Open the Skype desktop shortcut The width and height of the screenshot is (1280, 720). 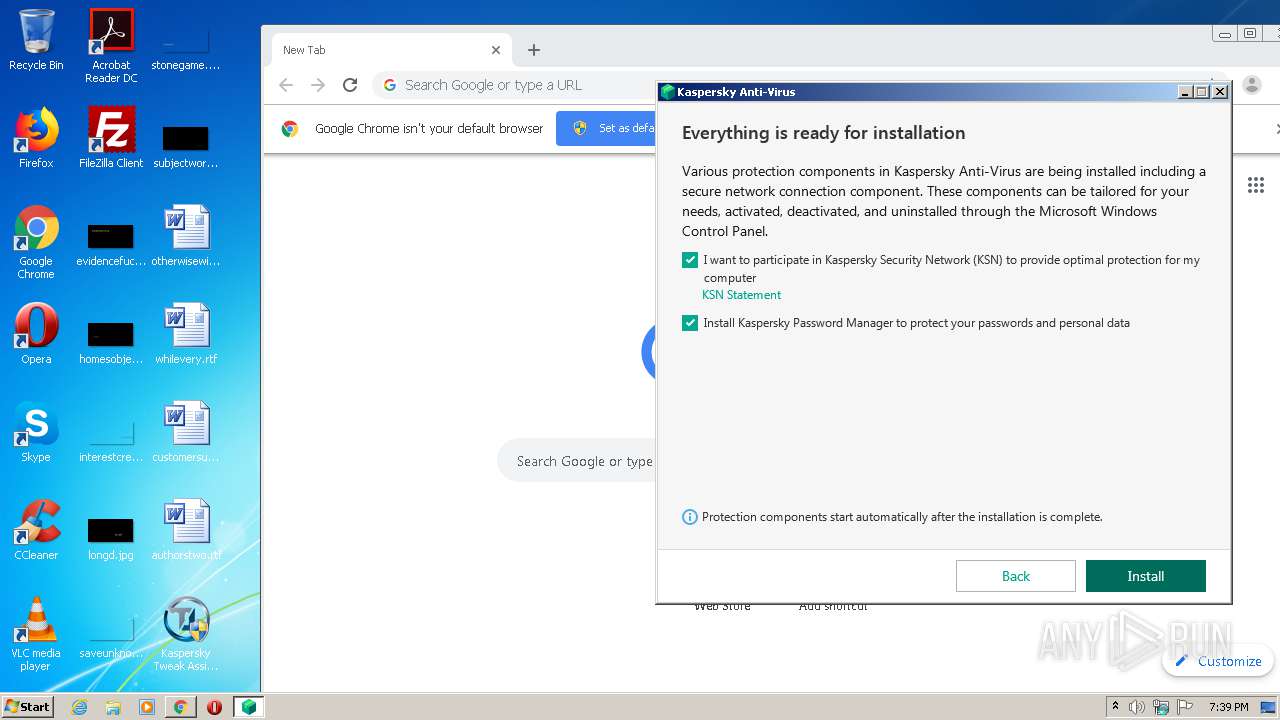(x=36, y=432)
